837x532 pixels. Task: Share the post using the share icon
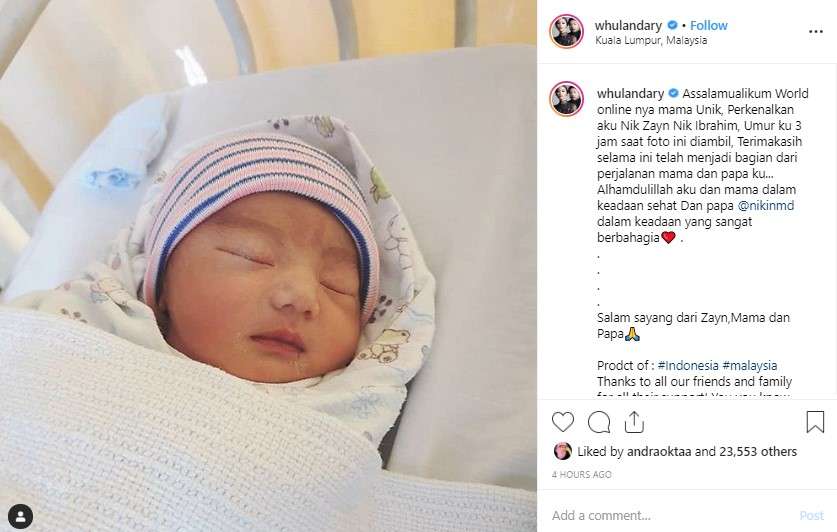click(634, 422)
